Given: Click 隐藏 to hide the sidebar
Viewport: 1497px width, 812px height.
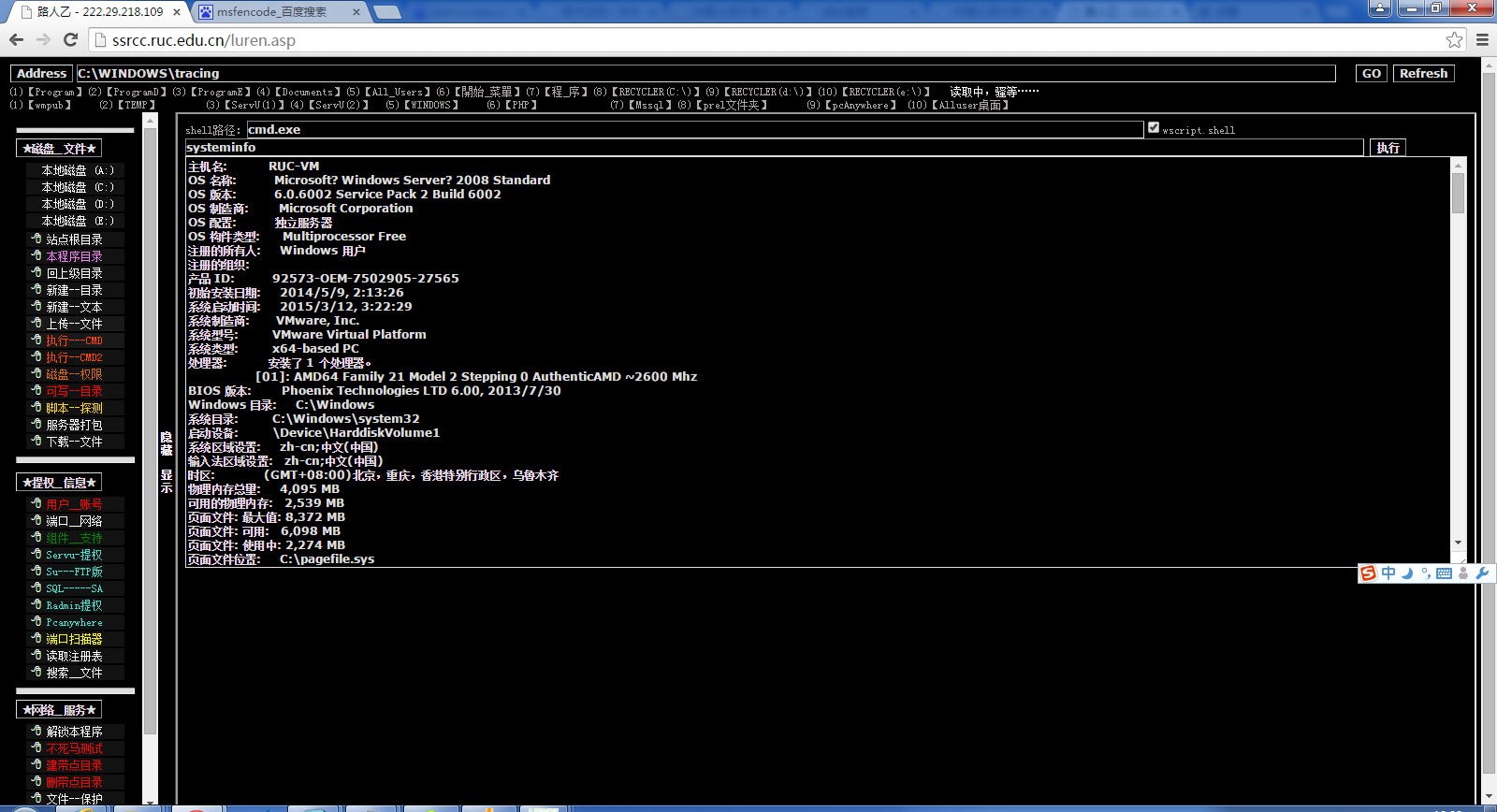Looking at the screenshot, I should pos(167,443).
